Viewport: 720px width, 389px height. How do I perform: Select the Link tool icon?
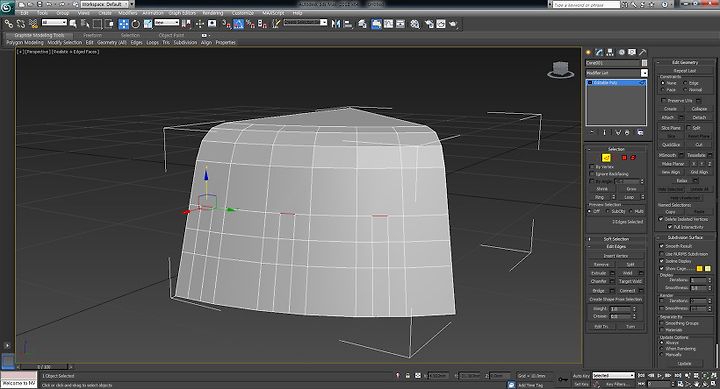tap(9, 24)
